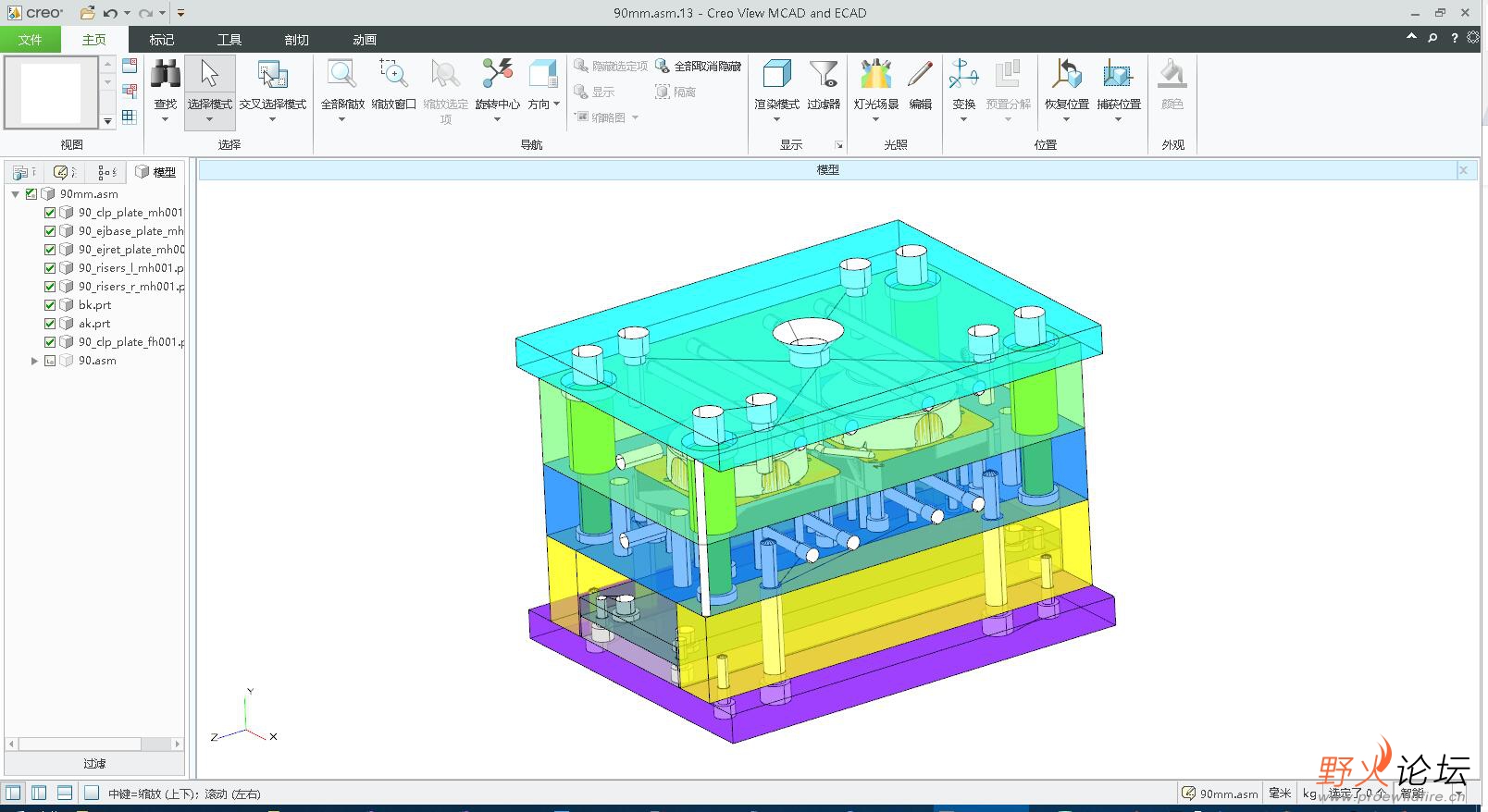The height and width of the screenshot is (812, 1488).
Task: Select the horizontal split layout icon in status bar
Action: 65,793
